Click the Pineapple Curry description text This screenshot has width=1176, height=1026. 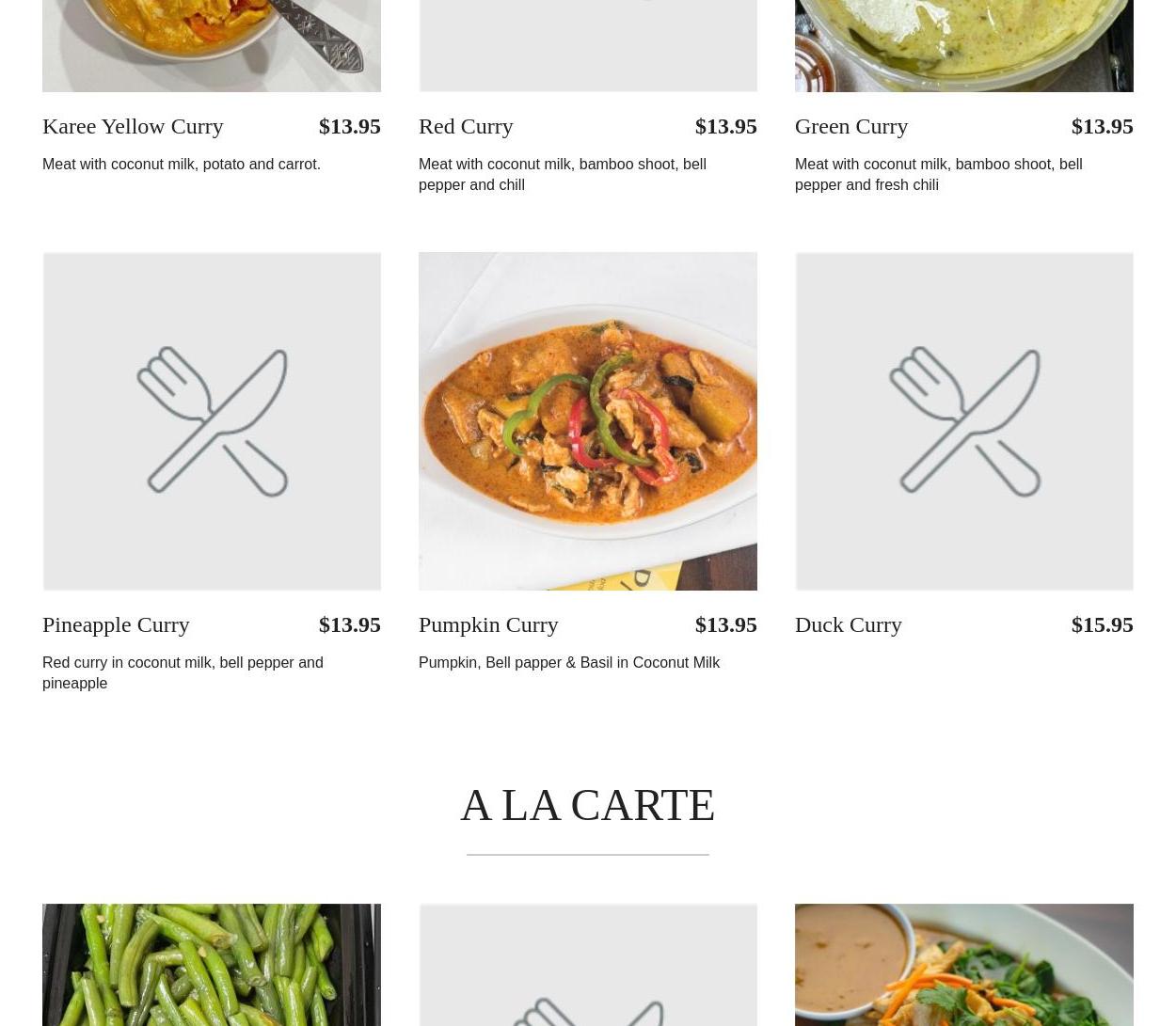[x=183, y=672]
